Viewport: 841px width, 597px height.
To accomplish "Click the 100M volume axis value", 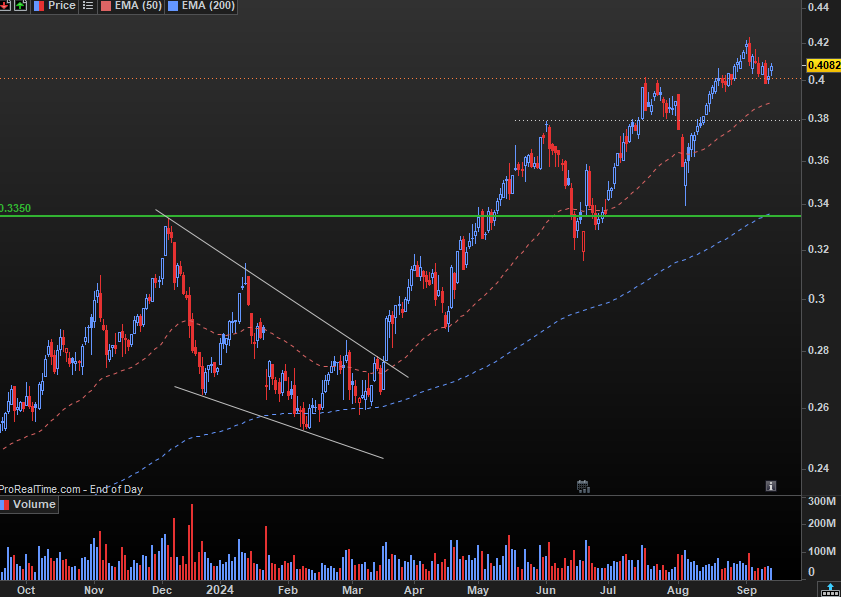I will (822, 551).
